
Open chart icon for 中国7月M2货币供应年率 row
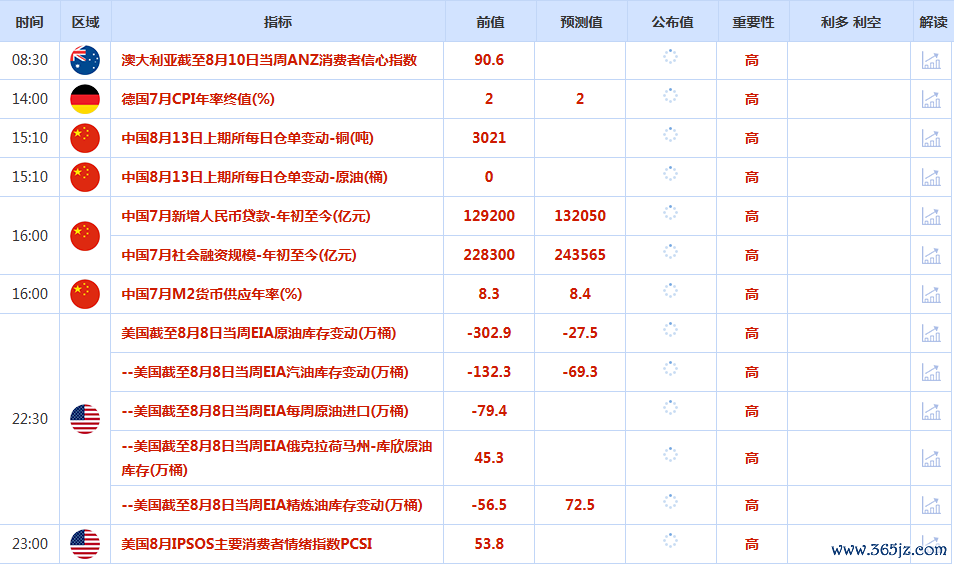931,294
